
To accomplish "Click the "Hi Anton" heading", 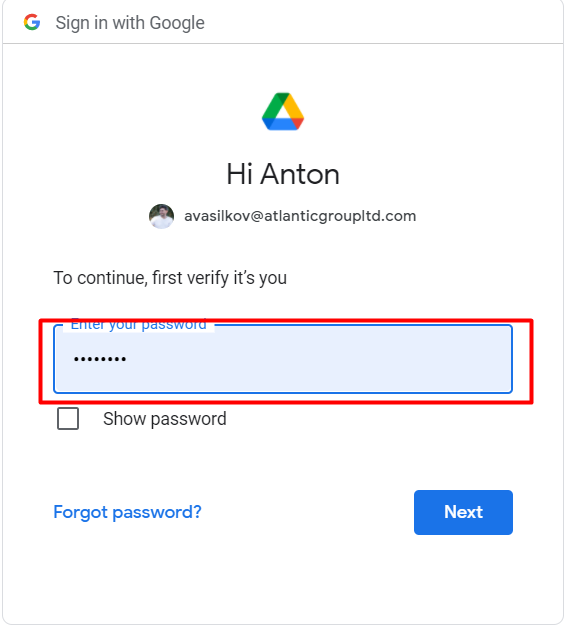I will point(283,174).
